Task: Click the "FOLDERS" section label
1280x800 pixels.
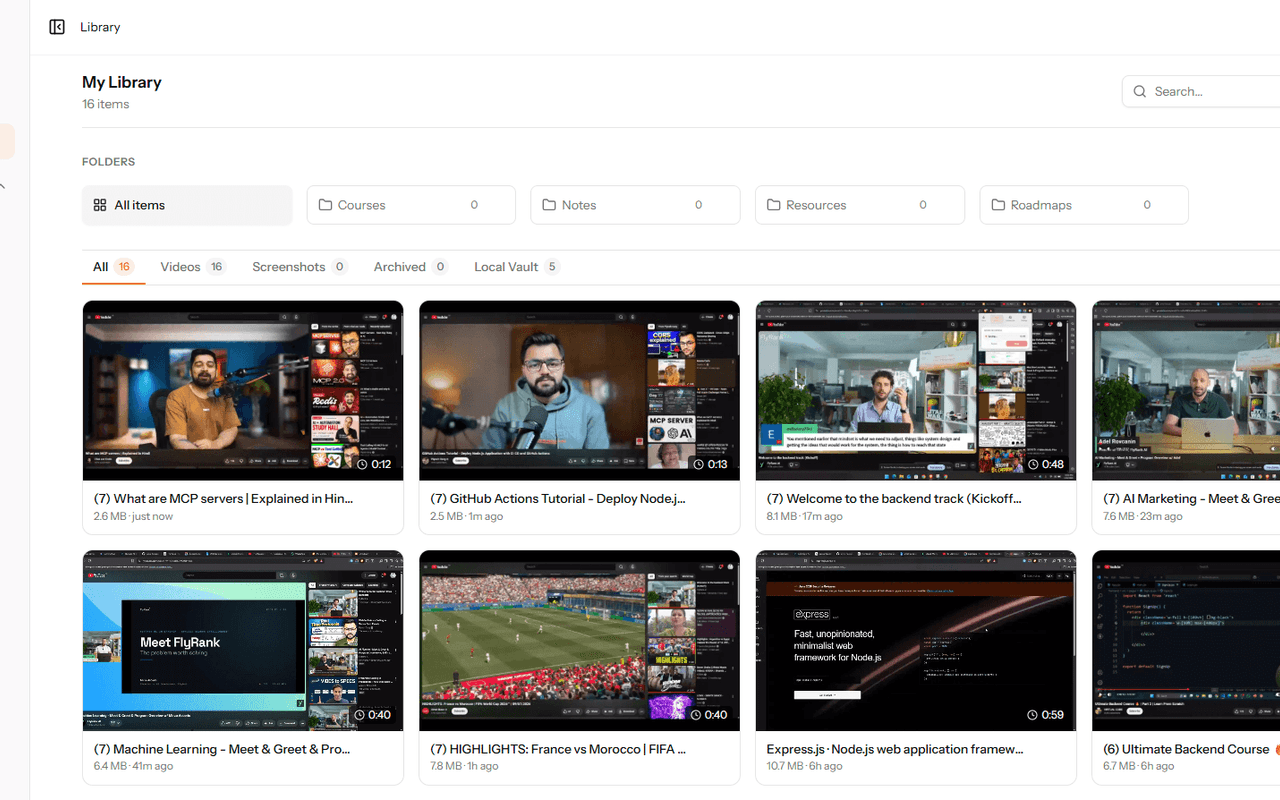Action: [x=109, y=162]
